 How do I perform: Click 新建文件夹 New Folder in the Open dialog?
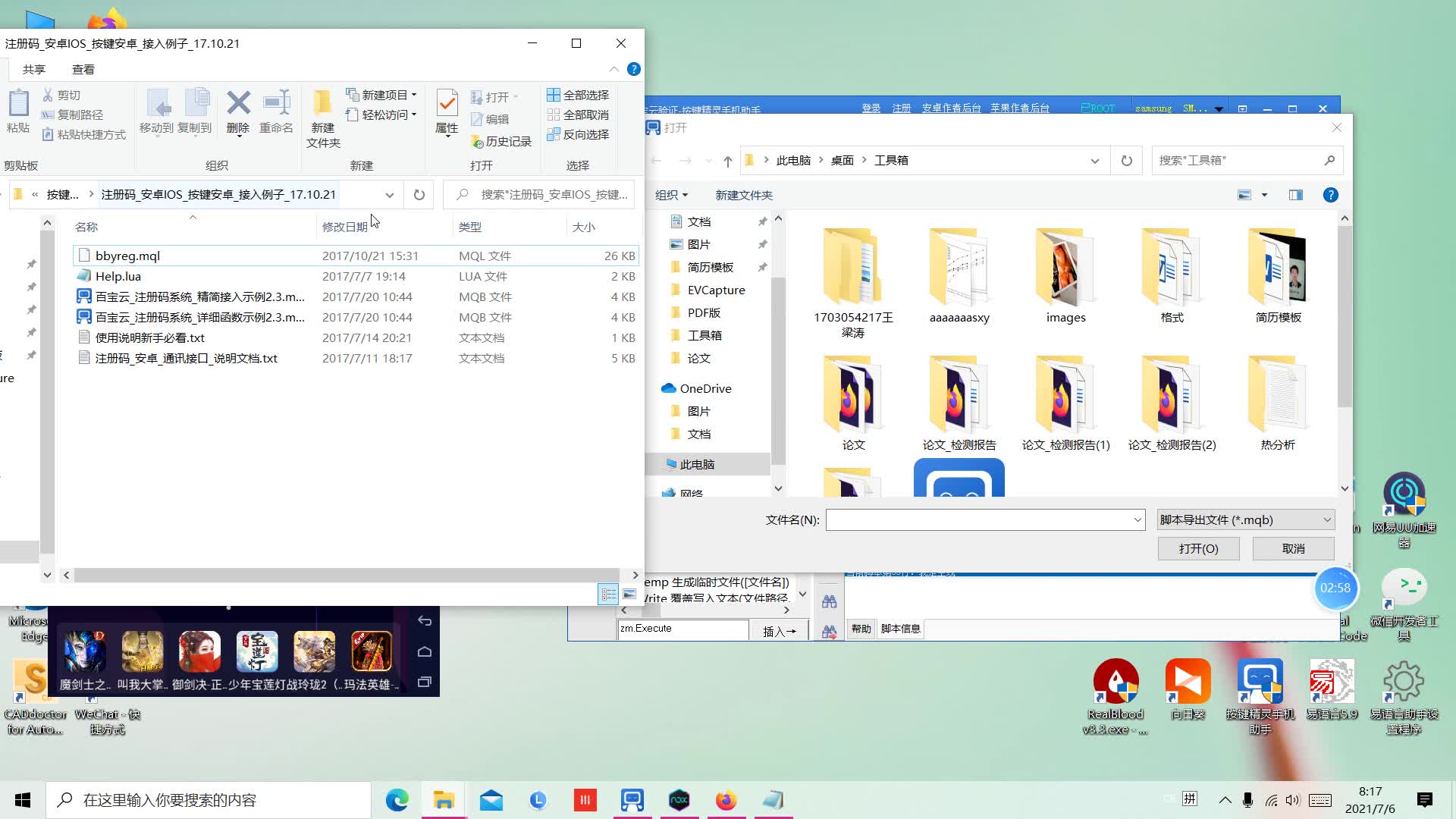pyautogui.click(x=743, y=195)
